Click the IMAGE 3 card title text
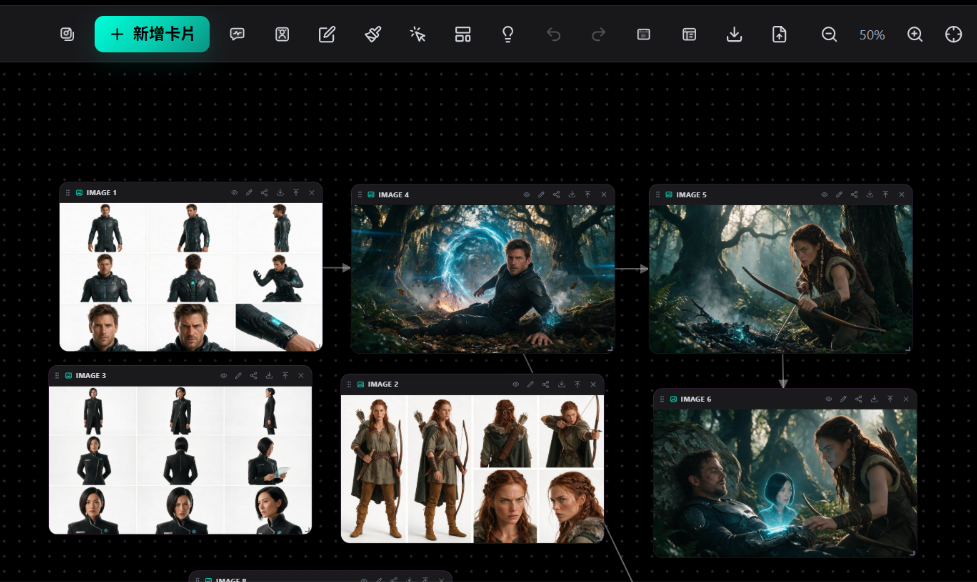 pos(91,375)
